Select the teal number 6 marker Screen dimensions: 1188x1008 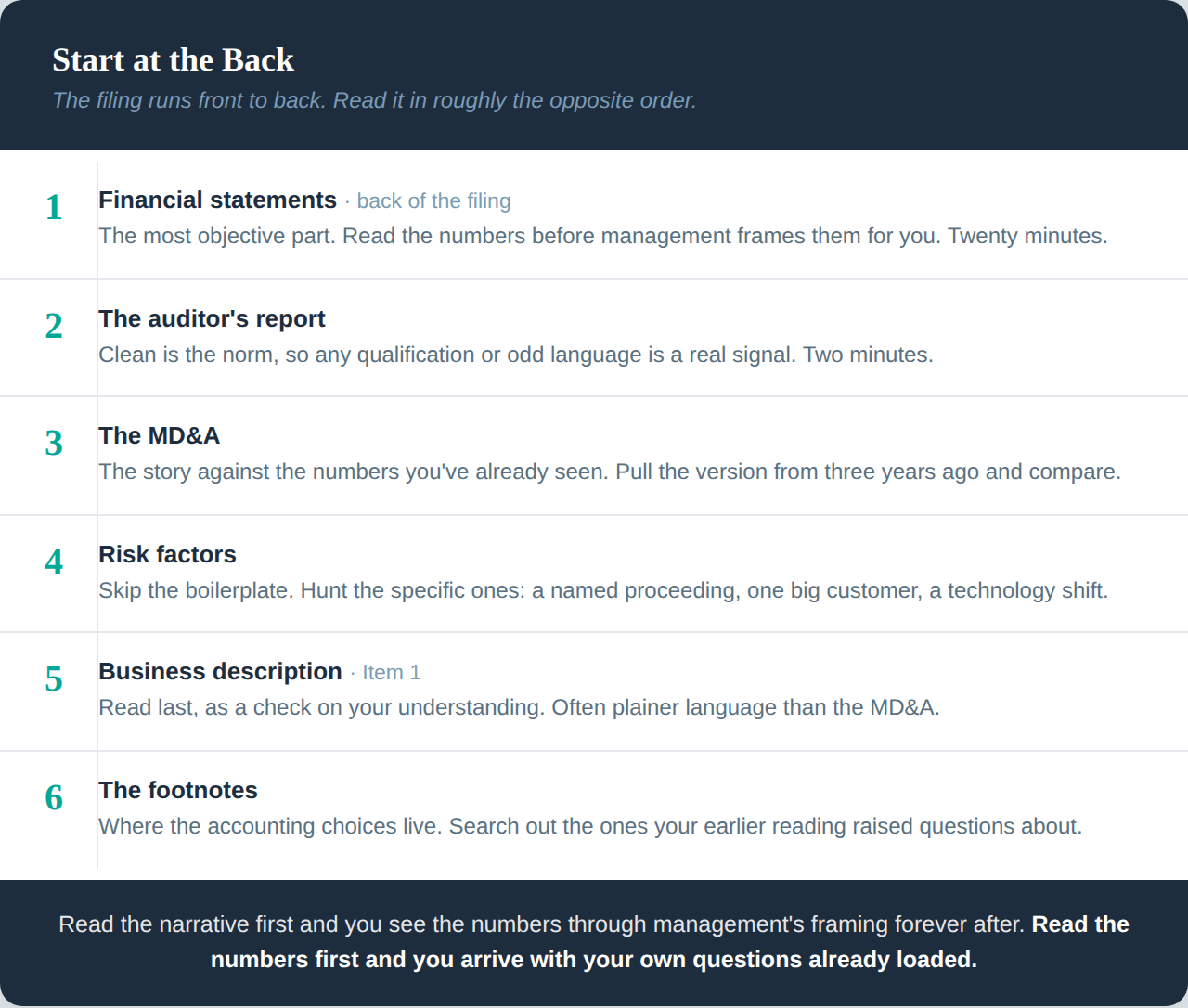tap(54, 797)
